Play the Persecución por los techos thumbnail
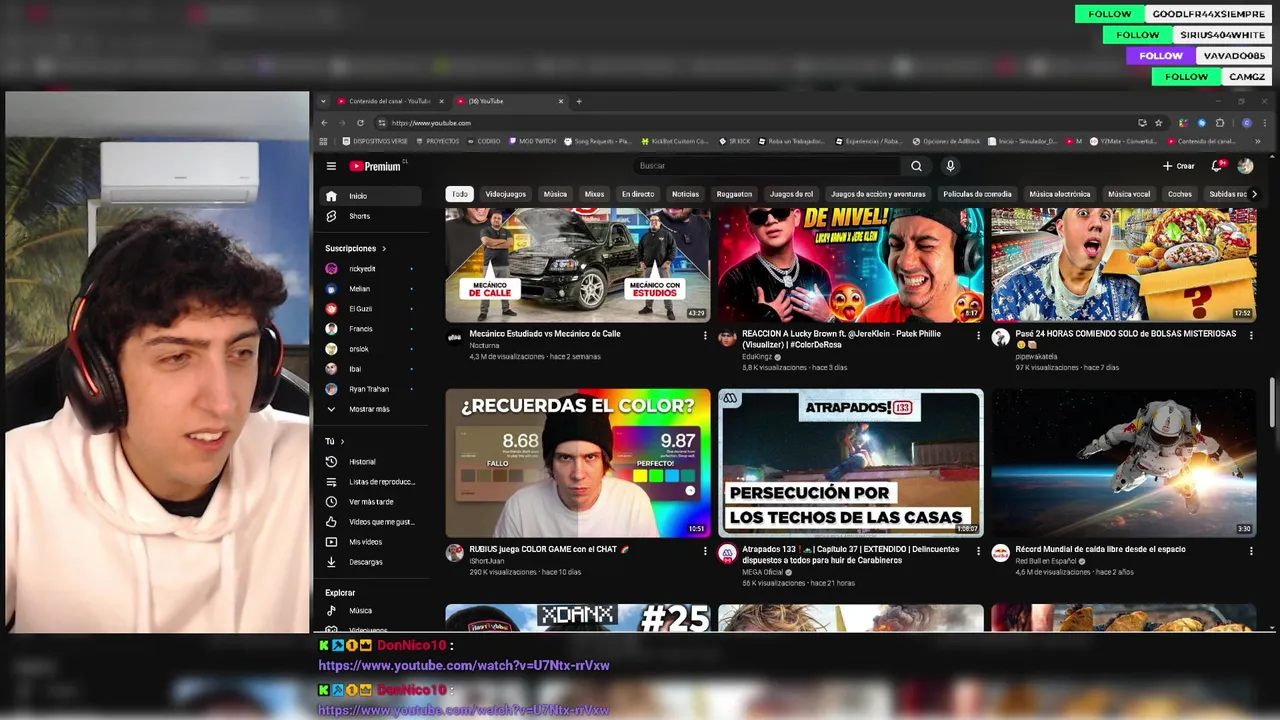The height and width of the screenshot is (720, 1280). (851, 463)
